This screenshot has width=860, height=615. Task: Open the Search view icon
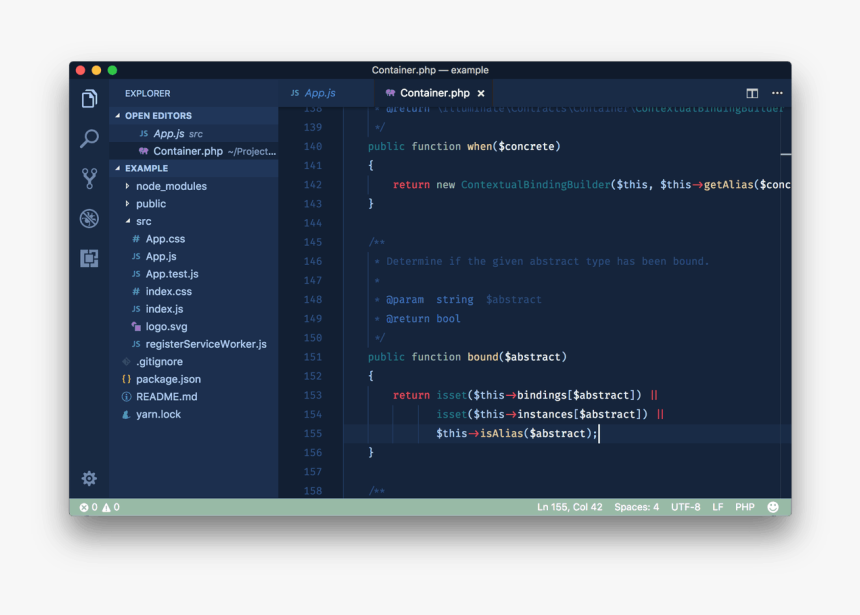[x=89, y=138]
